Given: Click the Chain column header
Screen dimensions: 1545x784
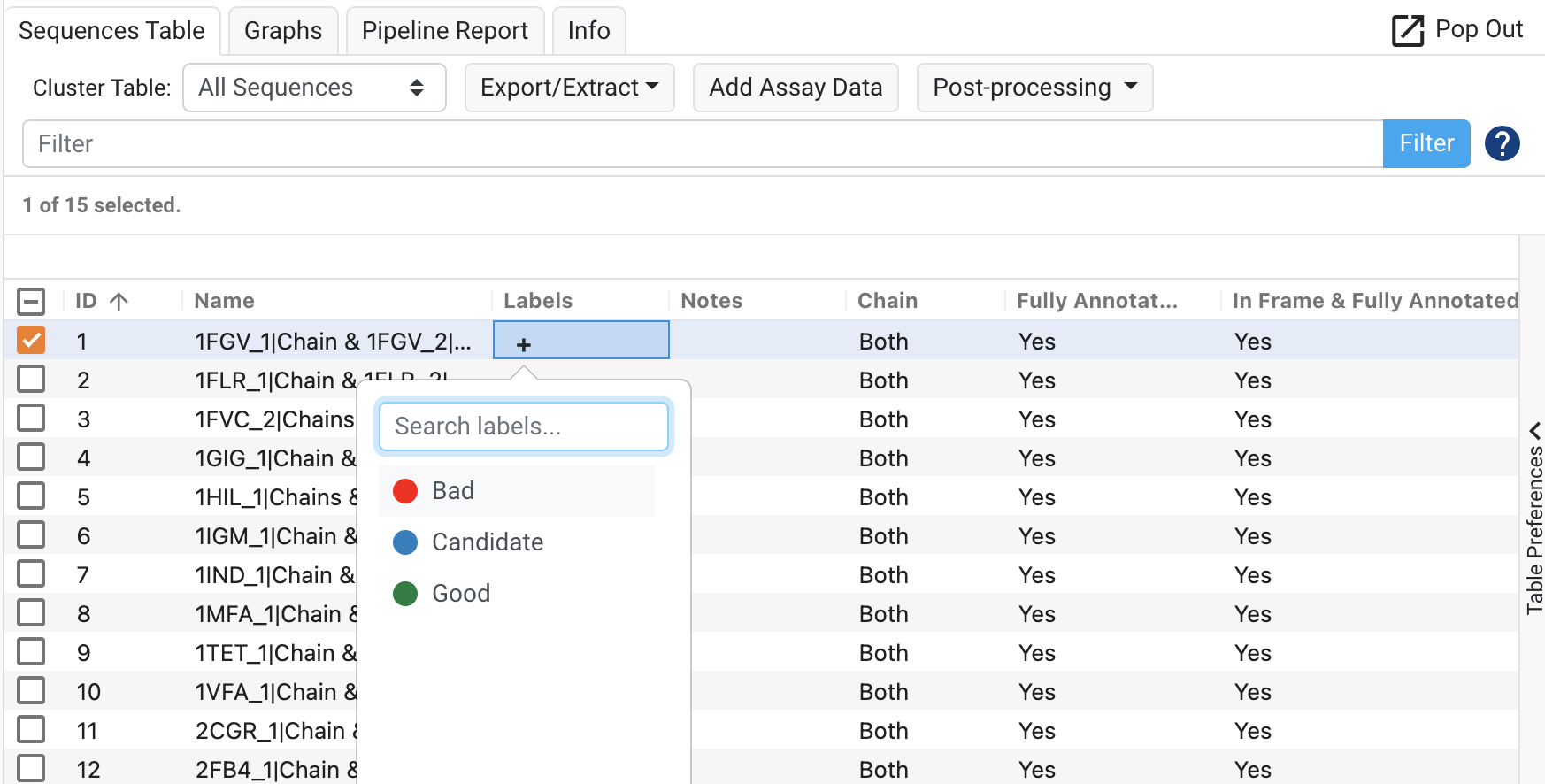Looking at the screenshot, I should tap(888, 301).
